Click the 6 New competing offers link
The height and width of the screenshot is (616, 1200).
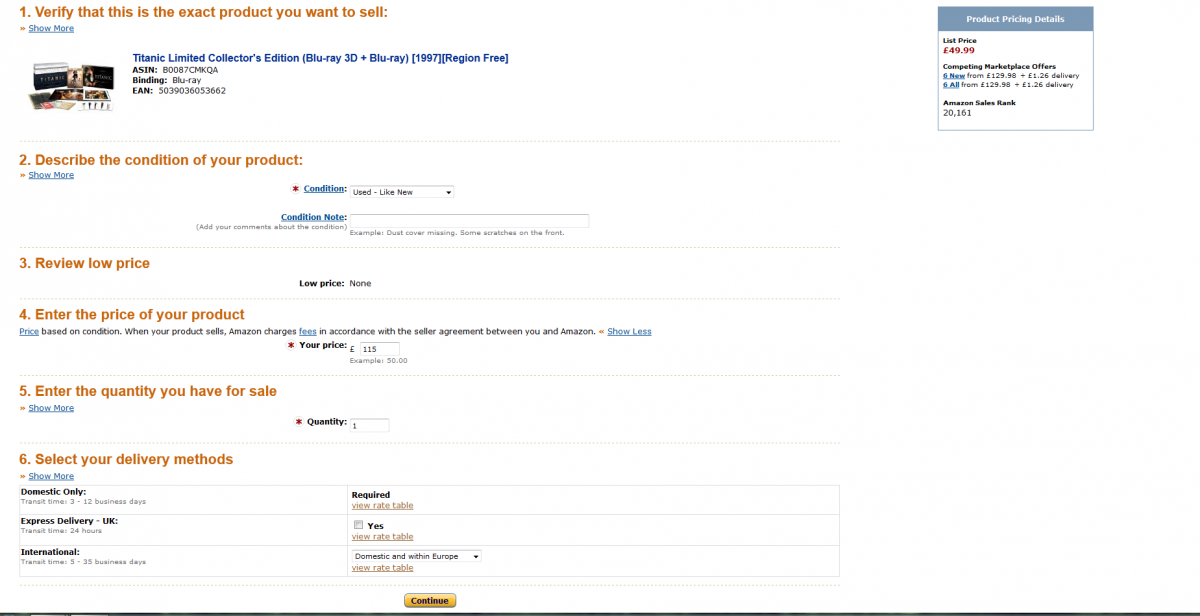(x=954, y=76)
